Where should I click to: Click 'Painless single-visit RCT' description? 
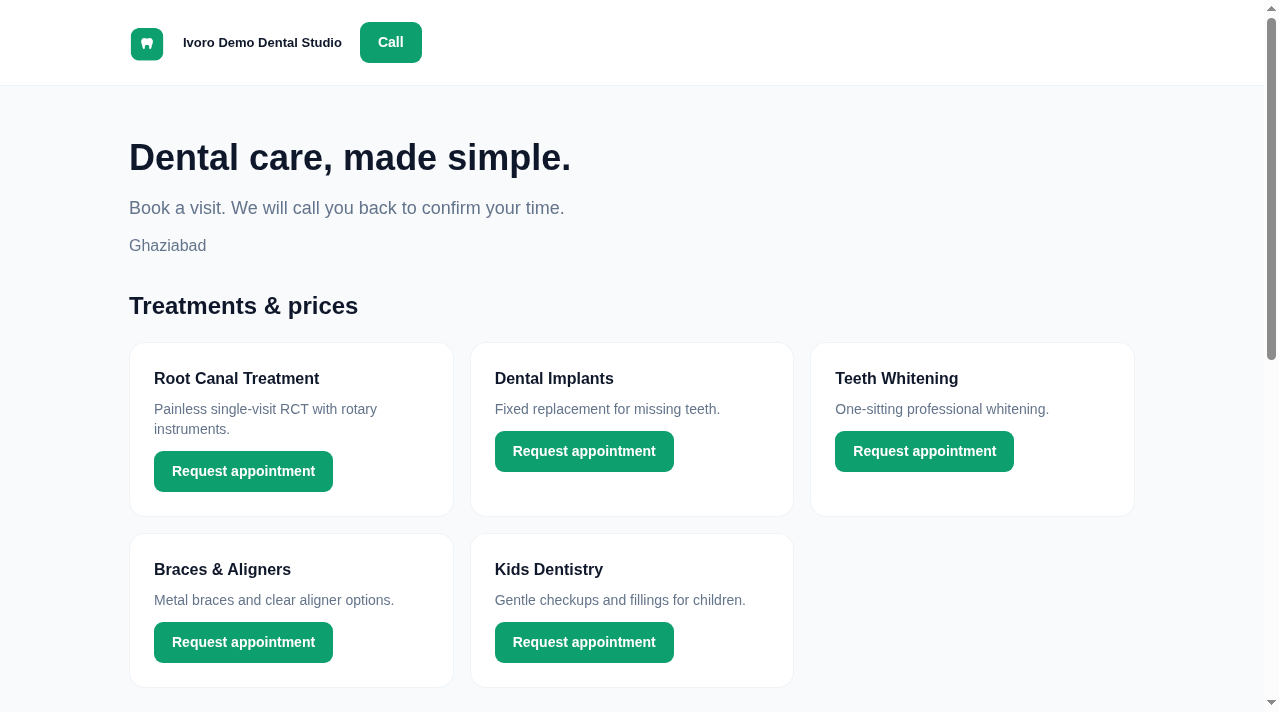point(265,419)
